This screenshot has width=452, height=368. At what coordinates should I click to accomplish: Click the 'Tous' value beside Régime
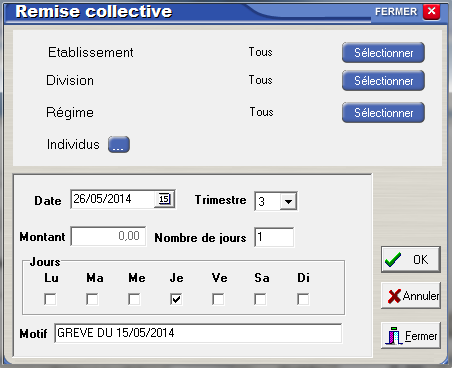(261, 112)
